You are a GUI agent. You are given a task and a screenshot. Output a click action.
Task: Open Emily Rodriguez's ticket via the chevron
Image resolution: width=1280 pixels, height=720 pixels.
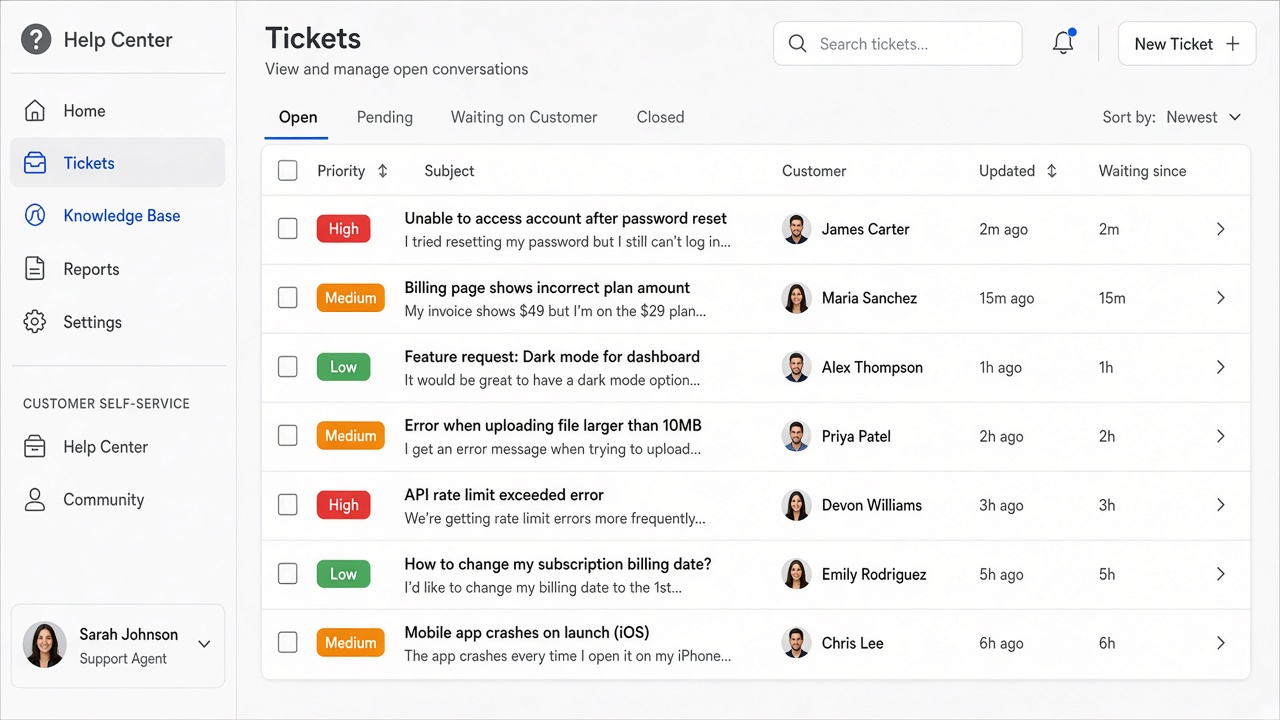(1220, 574)
